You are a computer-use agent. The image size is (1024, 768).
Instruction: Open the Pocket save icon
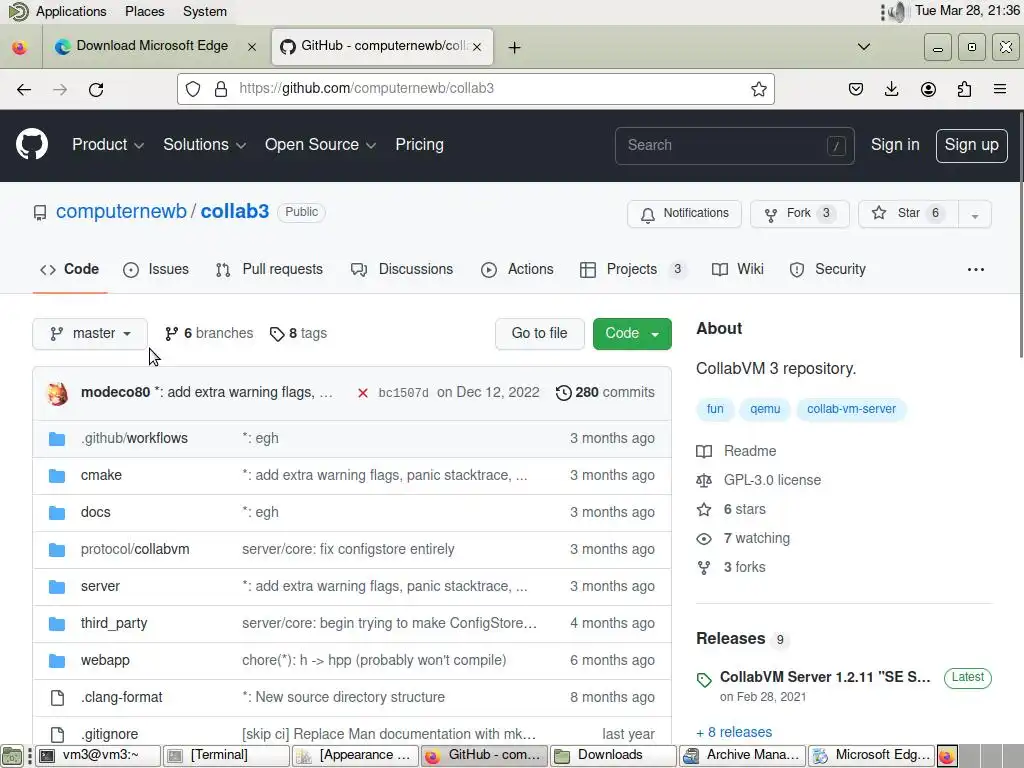pyautogui.click(x=856, y=89)
